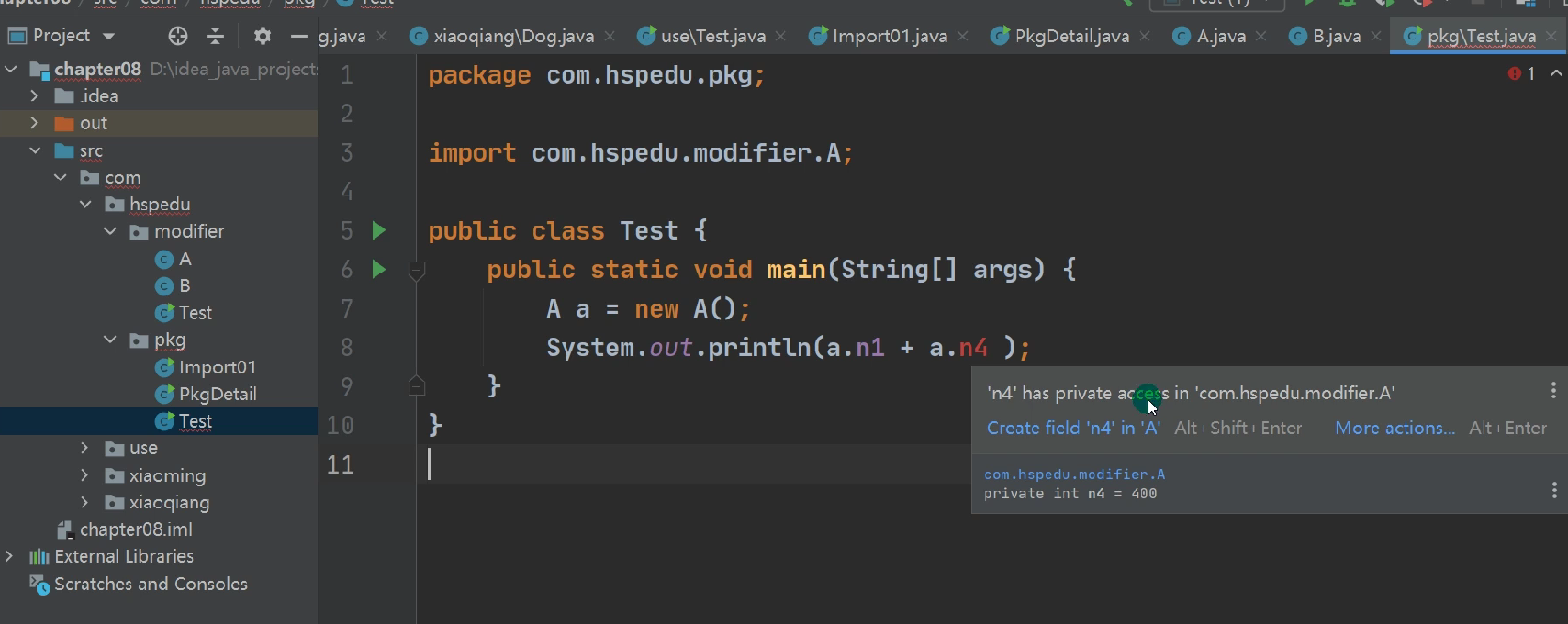
Task: Collapse the pkg package
Action: click(110, 340)
